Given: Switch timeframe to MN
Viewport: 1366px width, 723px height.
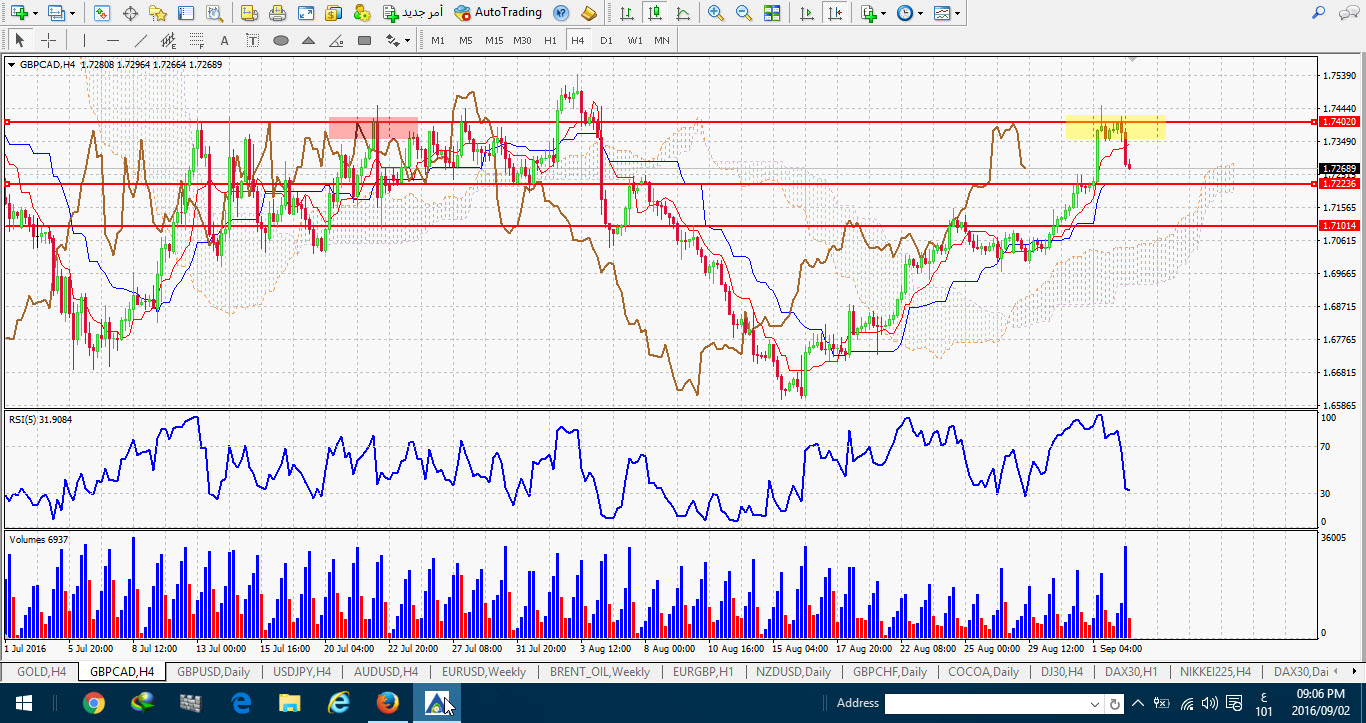Looking at the screenshot, I should [x=662, y=40].
